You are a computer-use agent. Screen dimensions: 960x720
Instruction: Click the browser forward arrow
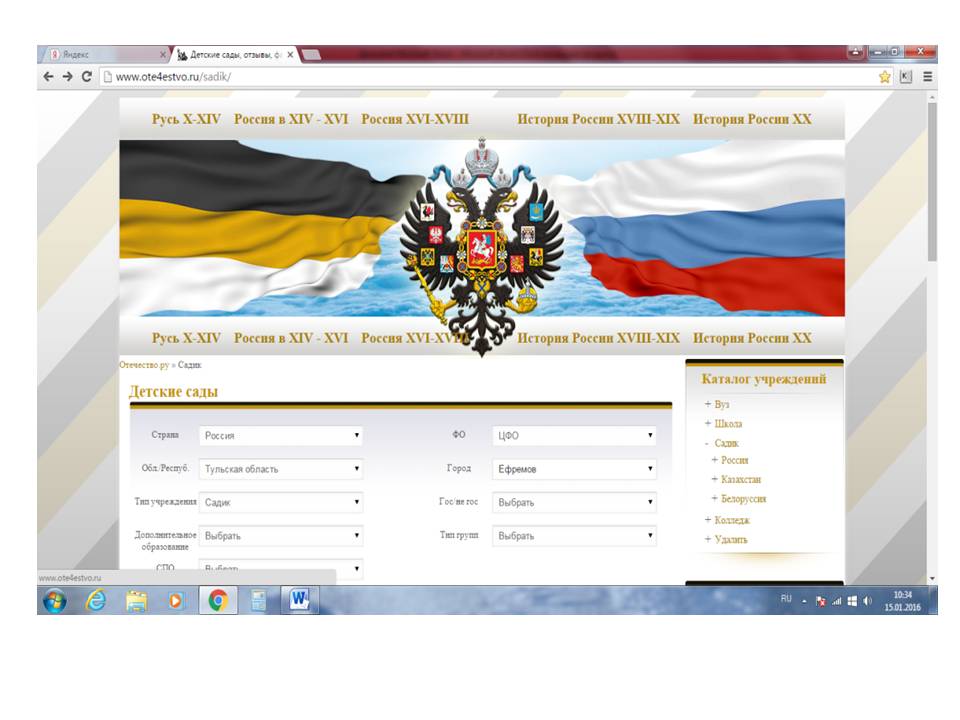(x=67, y=77)
